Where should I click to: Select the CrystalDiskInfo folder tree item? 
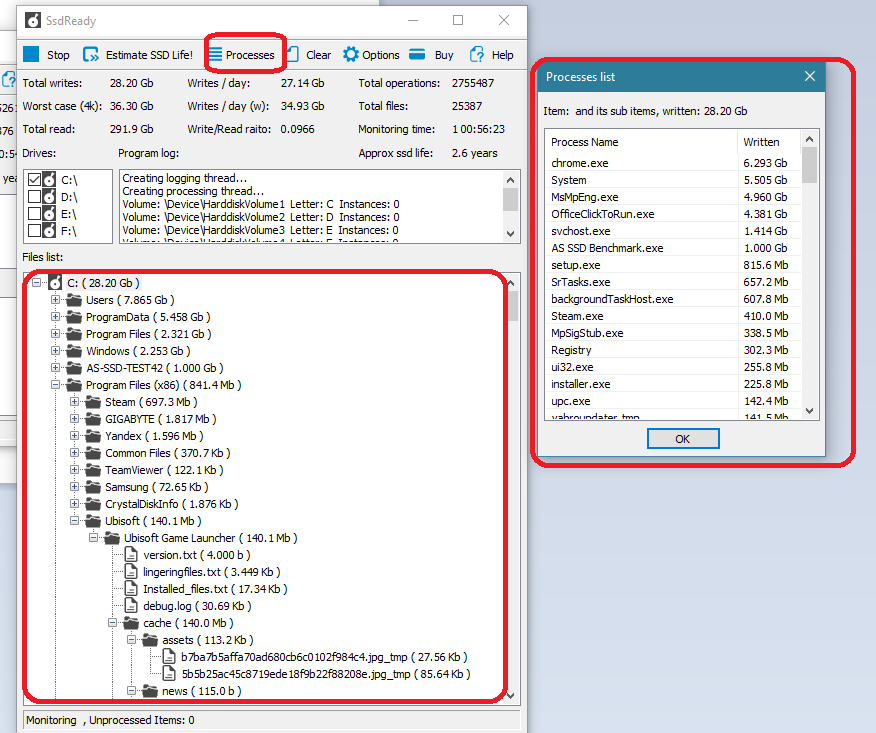(x=172, y=504)
